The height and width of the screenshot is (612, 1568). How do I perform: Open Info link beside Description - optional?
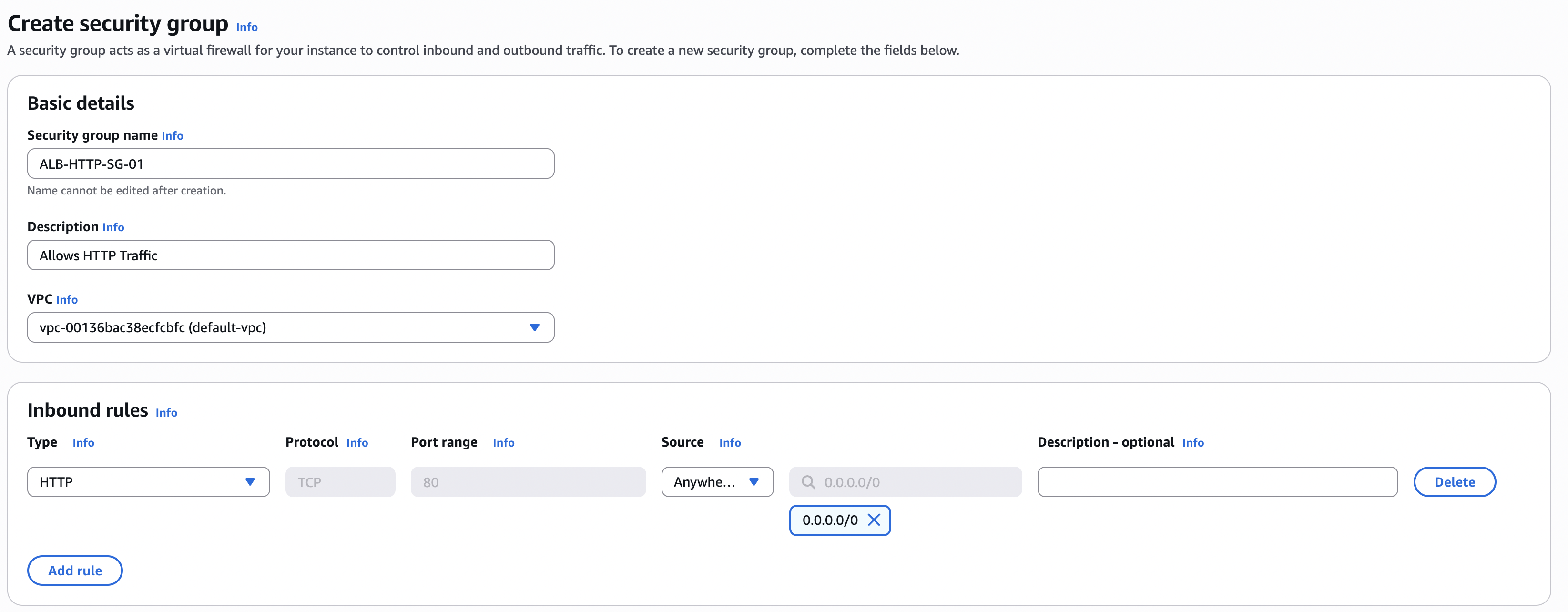(1193, 443)
